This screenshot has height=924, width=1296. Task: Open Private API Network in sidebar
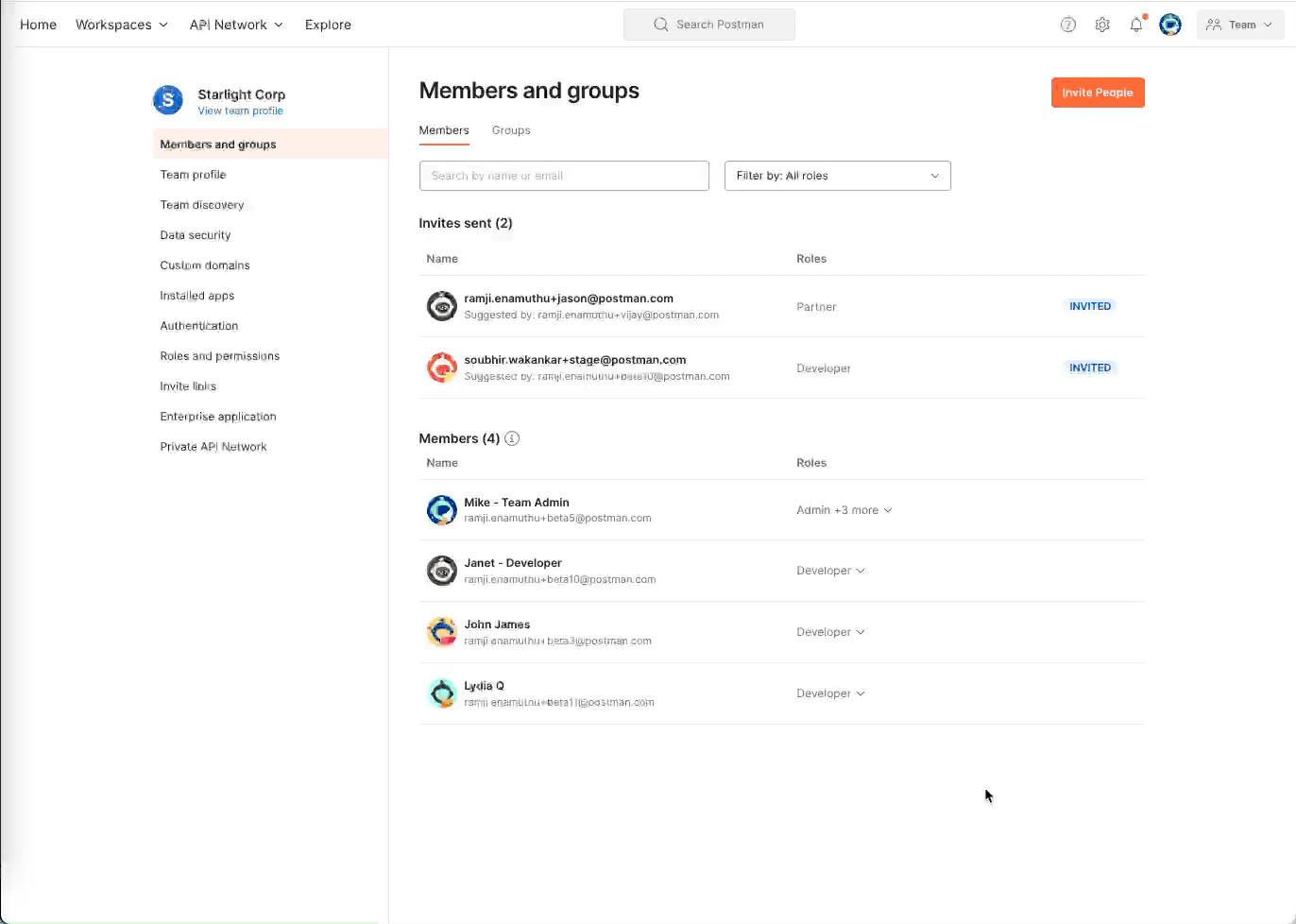click(x=213, y=447)
